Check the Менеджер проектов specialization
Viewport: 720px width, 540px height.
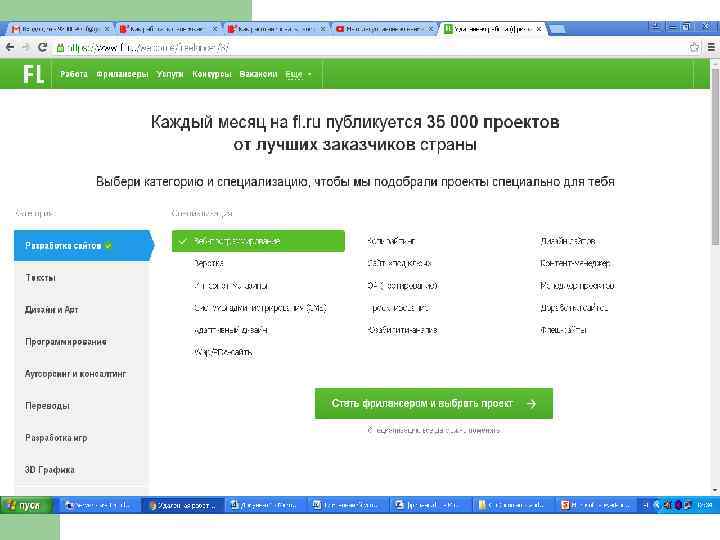[577, 286]
